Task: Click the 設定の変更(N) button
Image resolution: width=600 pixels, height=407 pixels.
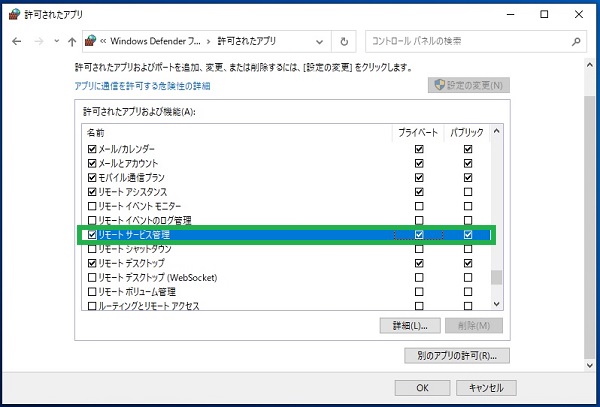Action: click(x=469, y=85)
